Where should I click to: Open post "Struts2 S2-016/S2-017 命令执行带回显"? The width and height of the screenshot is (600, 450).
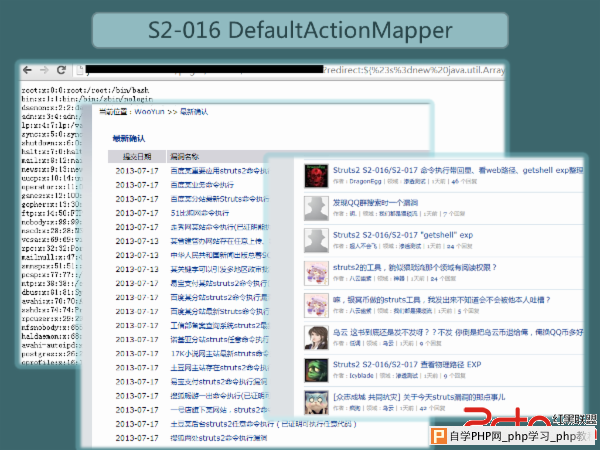coord(458,170)
